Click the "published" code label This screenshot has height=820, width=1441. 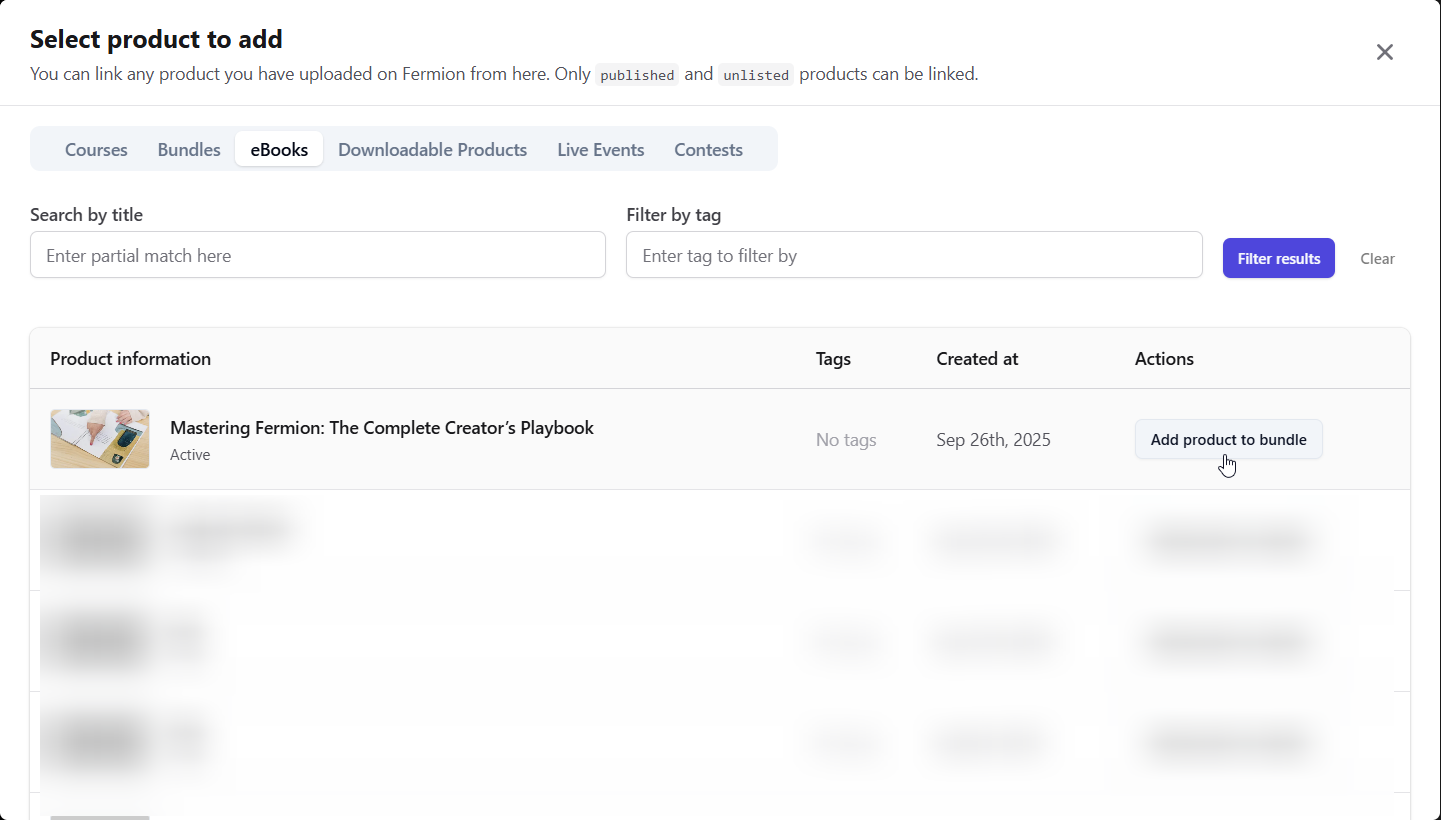click(637, 75)
